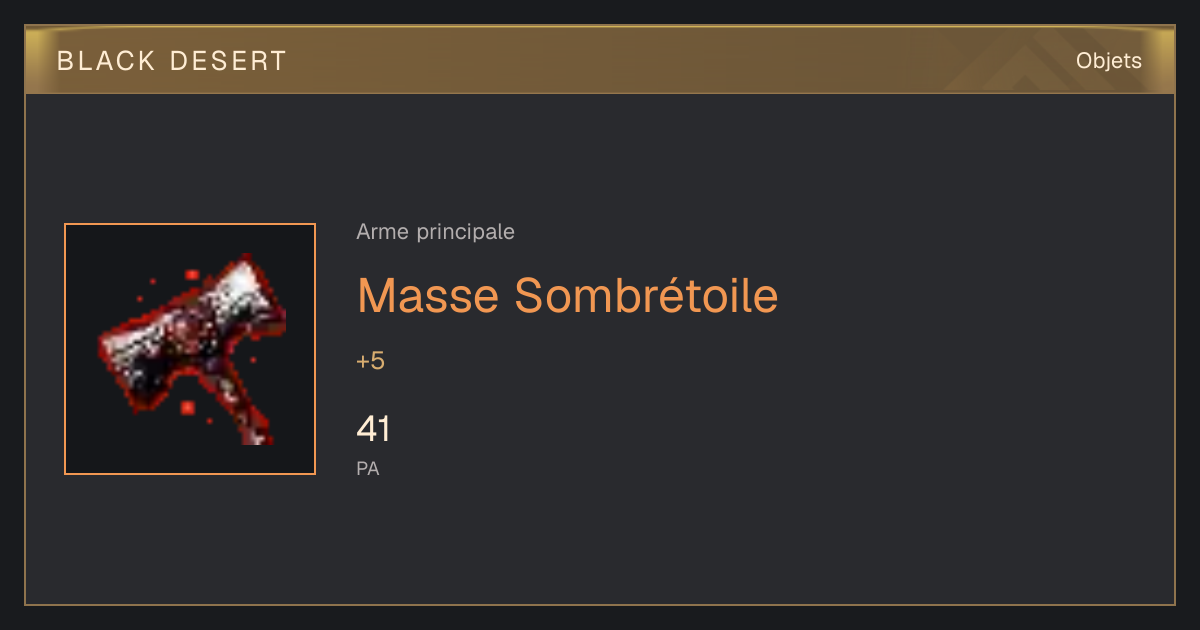Click the red spark above the hammer

tap(190, 272)
